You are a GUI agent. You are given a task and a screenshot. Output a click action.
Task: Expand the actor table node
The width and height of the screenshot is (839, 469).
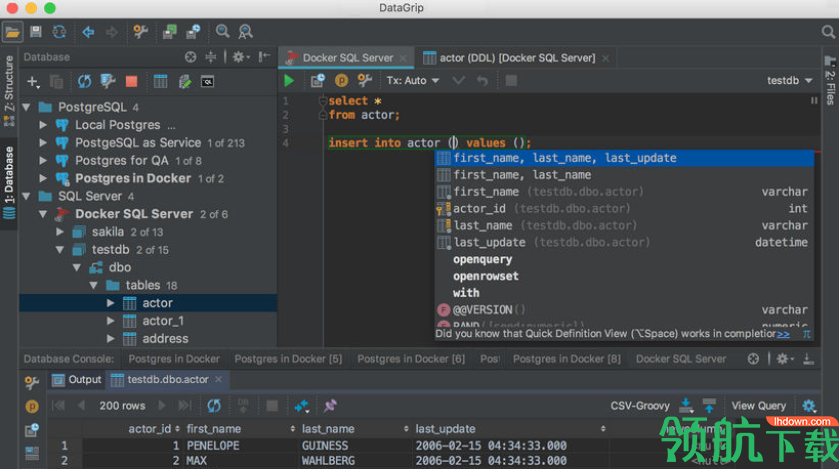point(111,303)
